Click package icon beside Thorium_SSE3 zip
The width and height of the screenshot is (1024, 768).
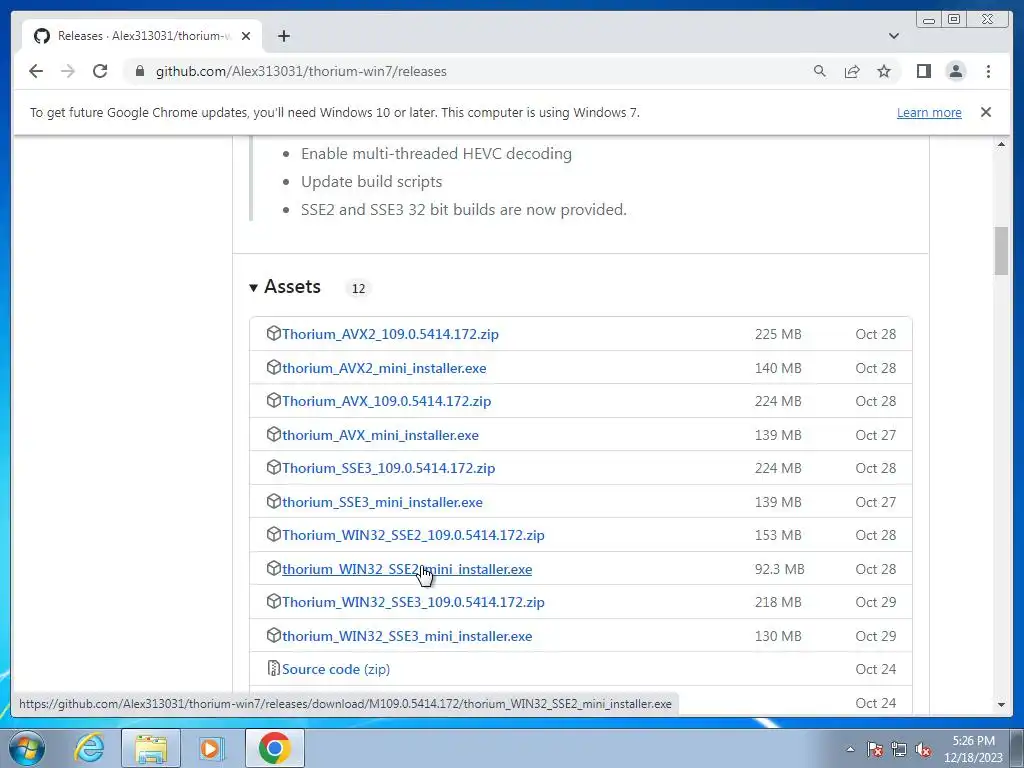(x=274, y=467)
